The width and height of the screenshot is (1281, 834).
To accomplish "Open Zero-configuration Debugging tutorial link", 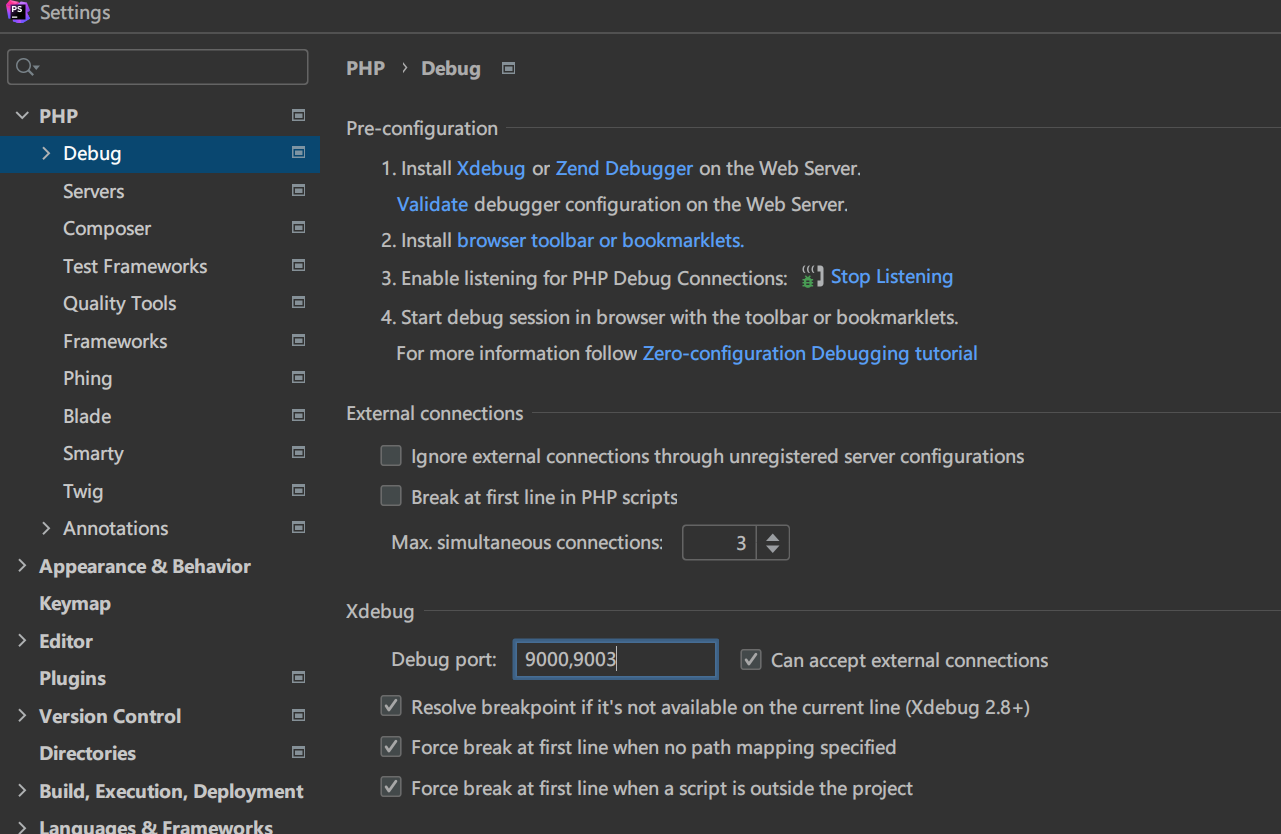I will [x=810, y=353].
